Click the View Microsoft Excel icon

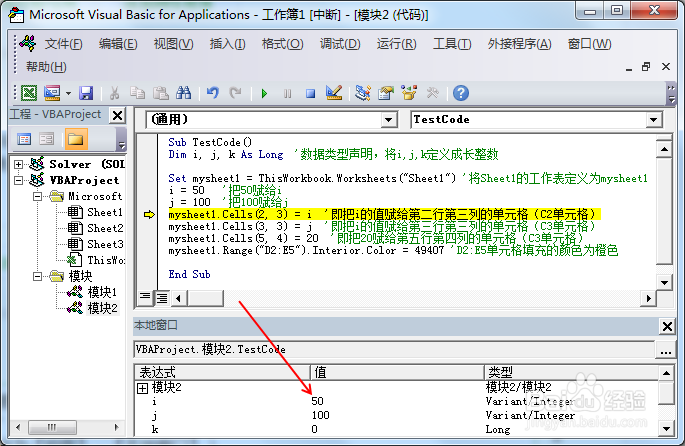point(29,93)
